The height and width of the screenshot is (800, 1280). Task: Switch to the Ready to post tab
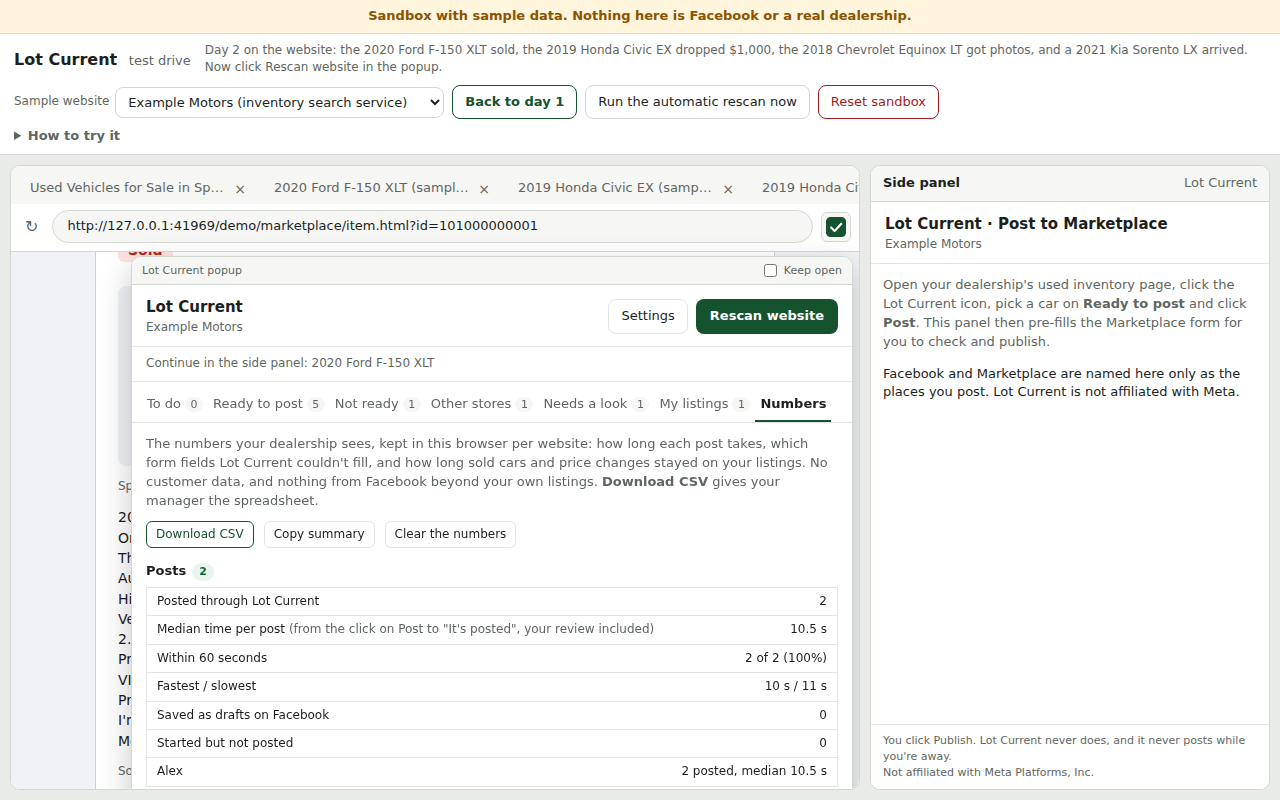(267, 404)
